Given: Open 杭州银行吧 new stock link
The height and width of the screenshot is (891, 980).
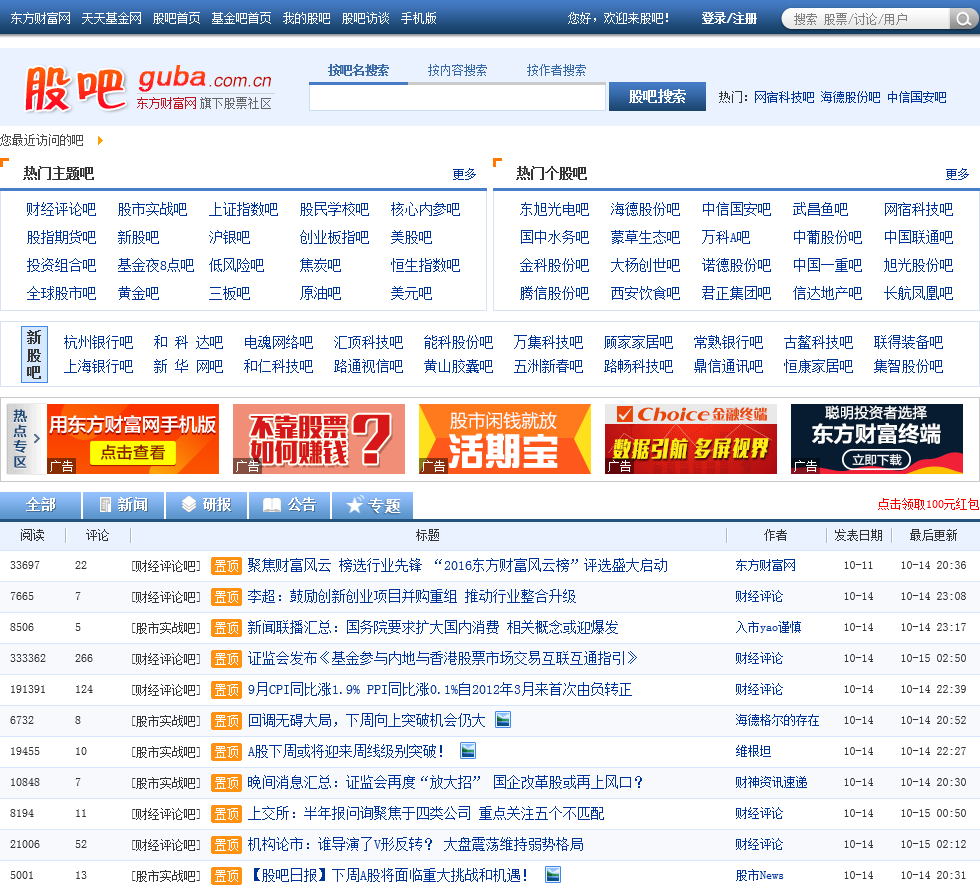Looking at the screenshot, I should tap(99, 342).
